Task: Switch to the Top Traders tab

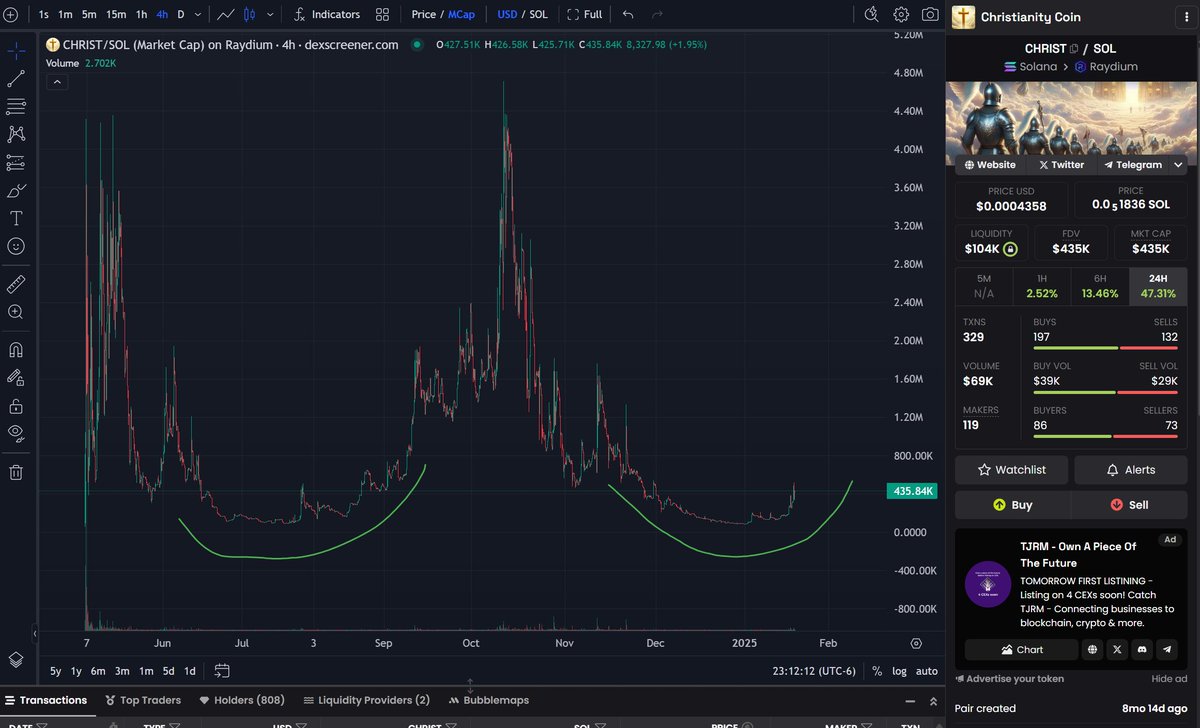Action: coord(142,700)
